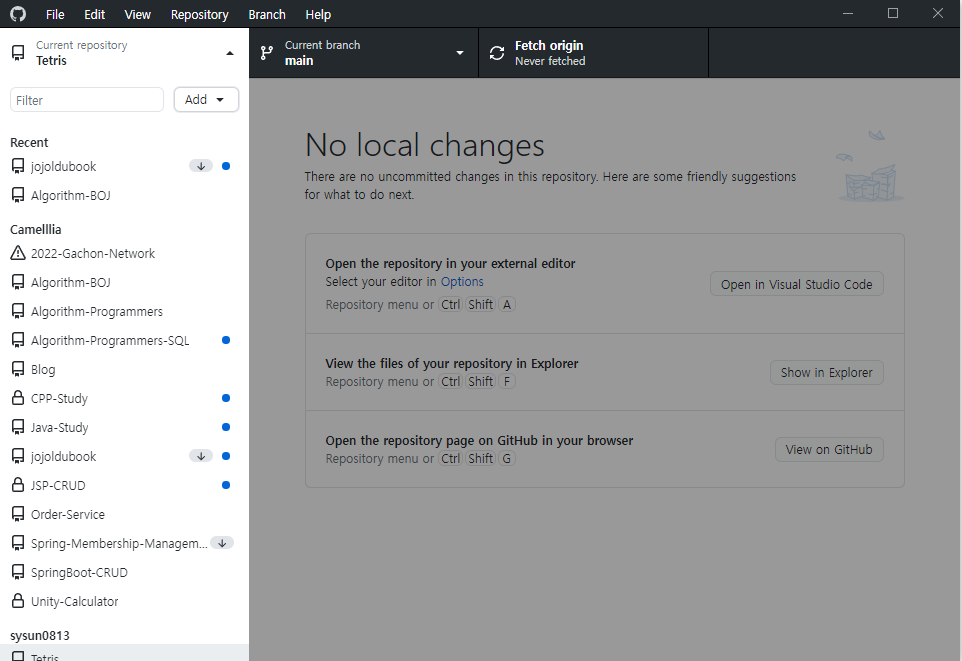Click the repo icon of Recent Algorithm-BOJ

18,195
